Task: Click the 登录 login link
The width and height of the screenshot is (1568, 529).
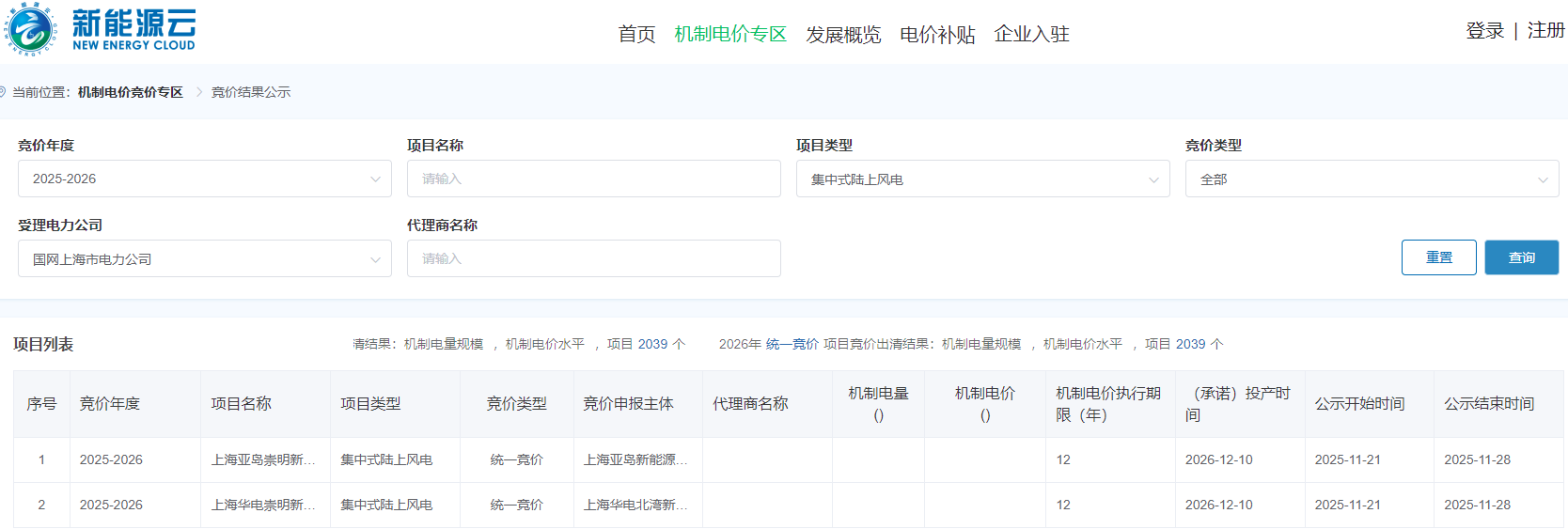Action: [x=1484, y=31]
